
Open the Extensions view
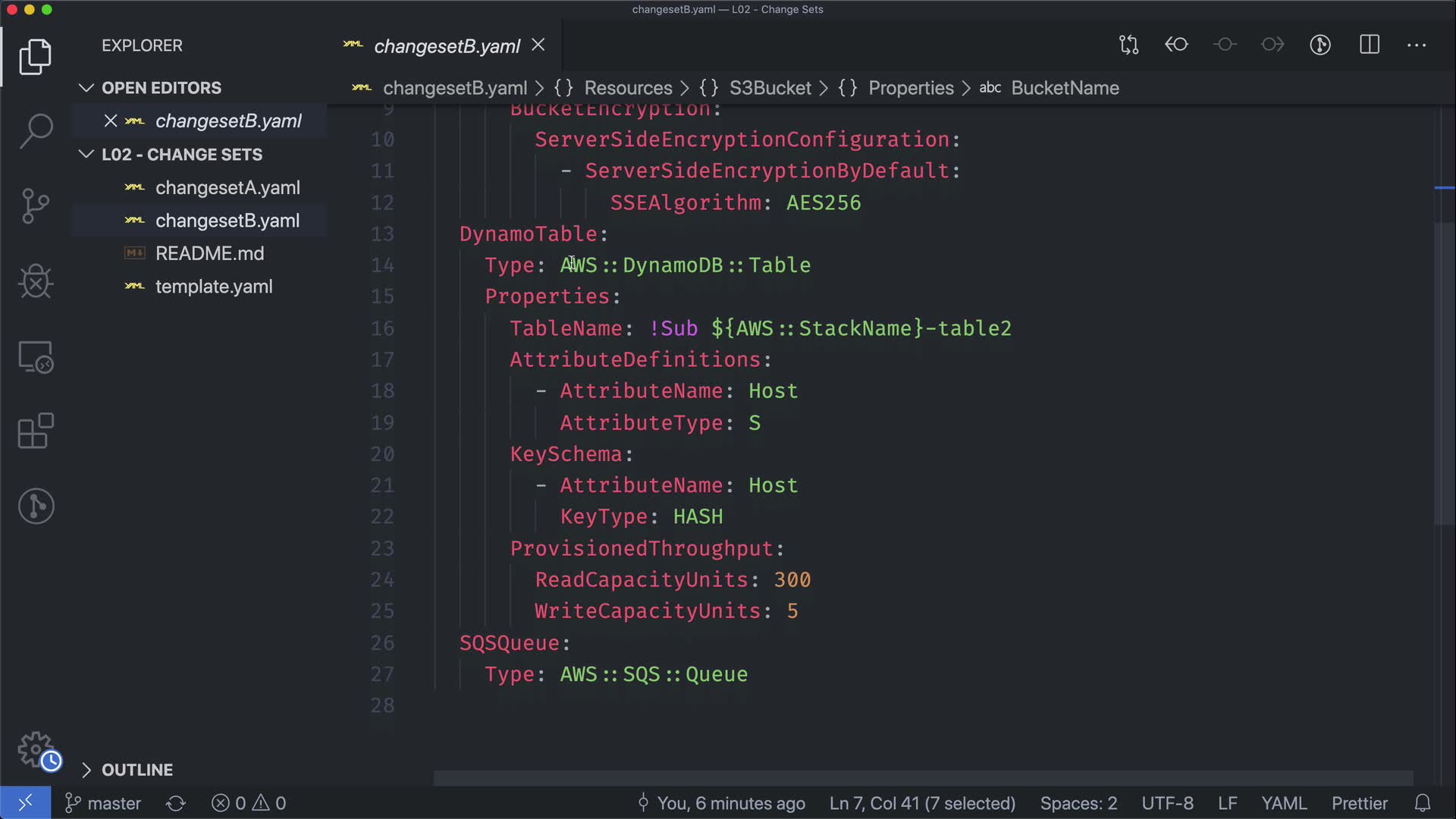(36, 431)
